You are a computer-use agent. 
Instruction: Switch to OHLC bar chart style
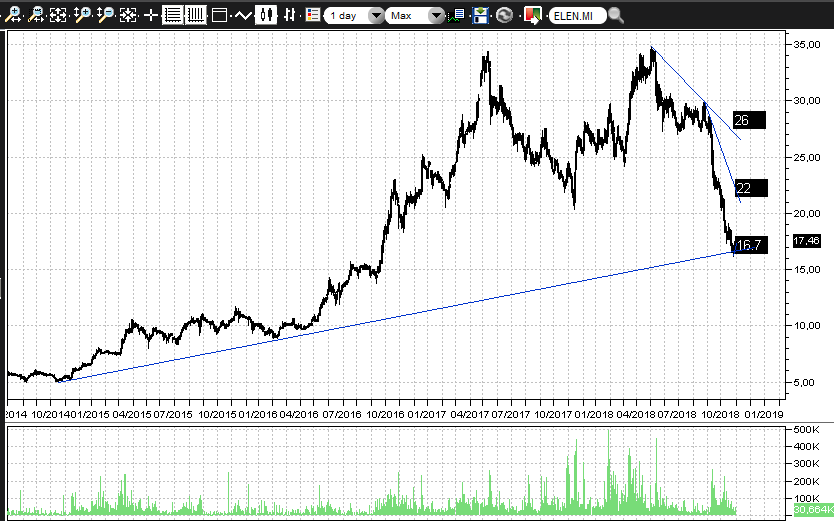289,15
